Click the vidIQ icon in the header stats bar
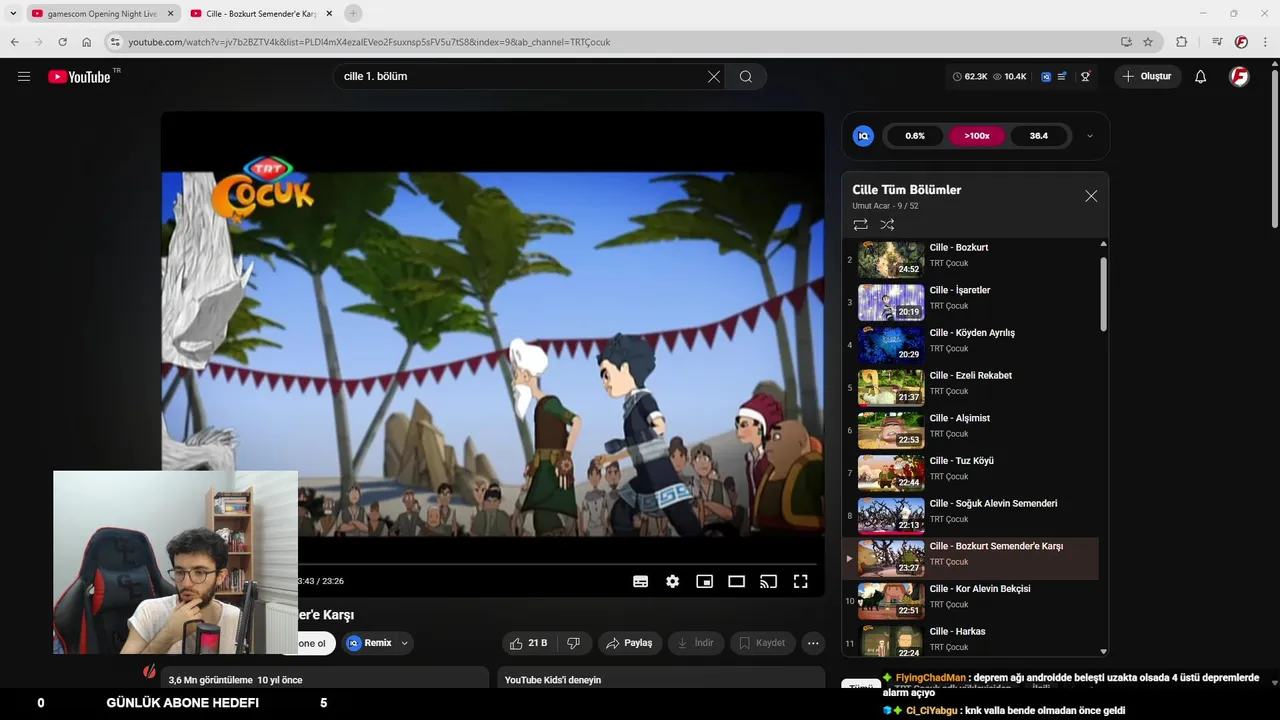Screen dimensions: 1280x720 click(x=1046, y=76)
